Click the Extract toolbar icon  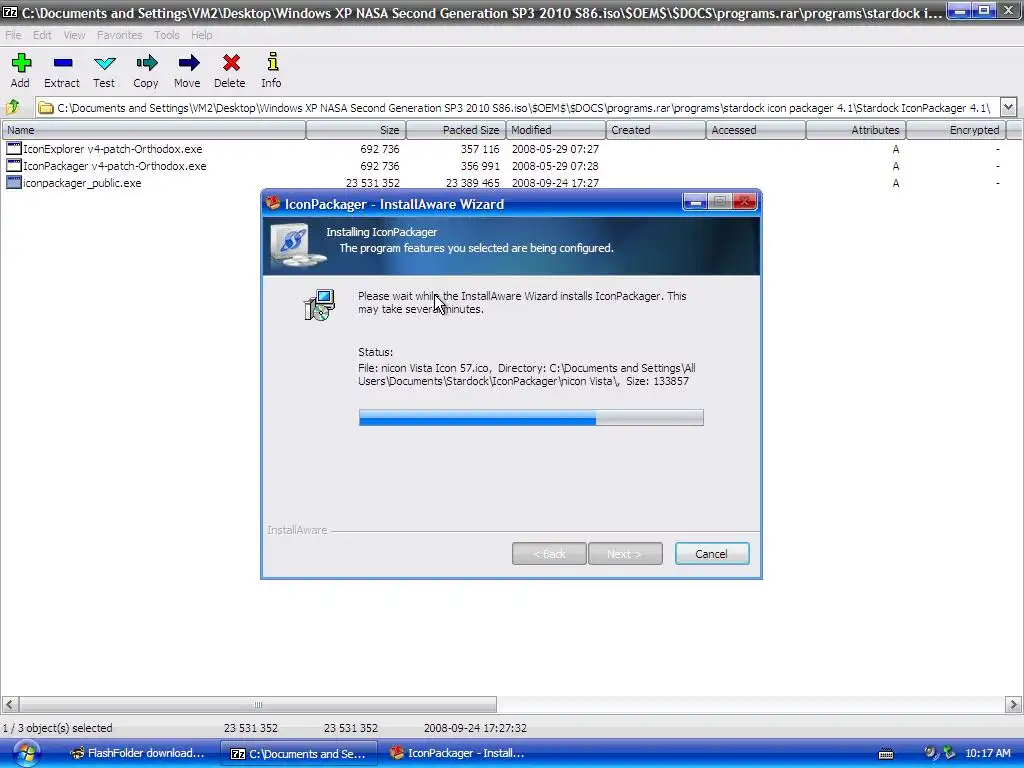click(x=63, y=63)
